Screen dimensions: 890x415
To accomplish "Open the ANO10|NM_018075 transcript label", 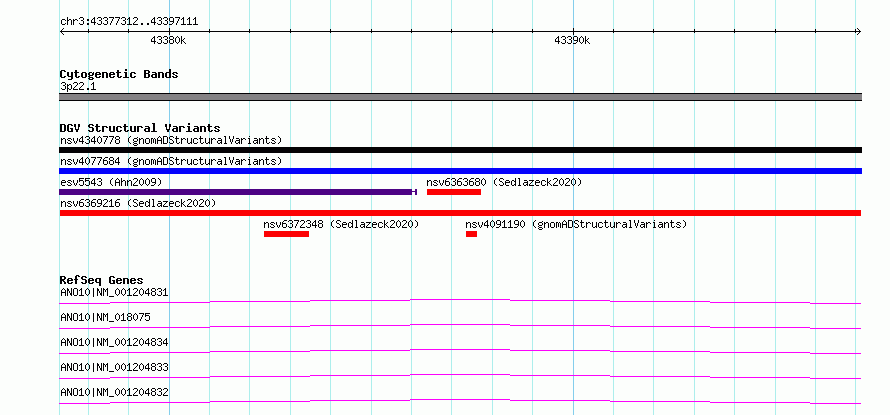I will 105,318.
